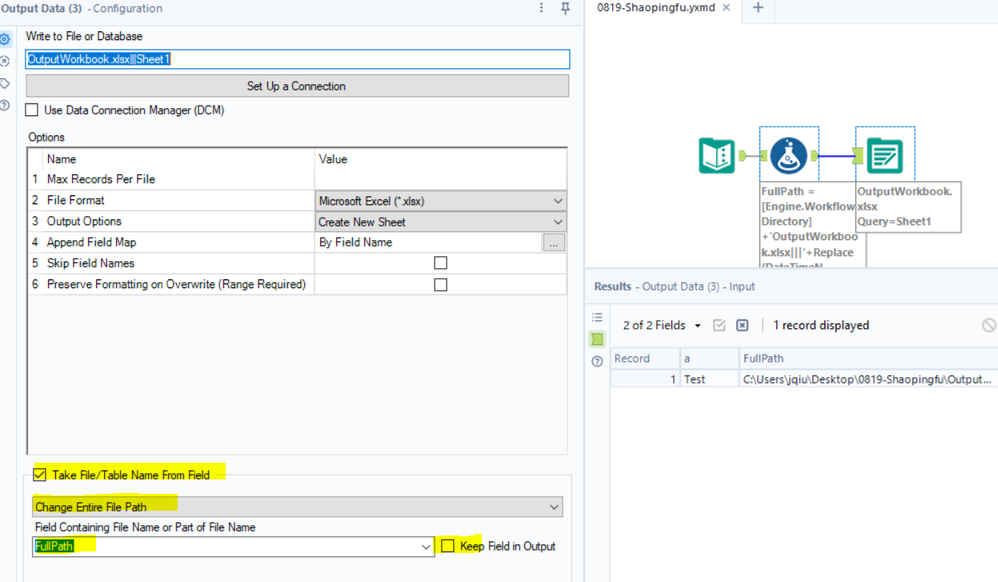Select the Formula flask tool on canvas
The height and width of the screenshot is (582, 998).
click(x=789, y=155)
